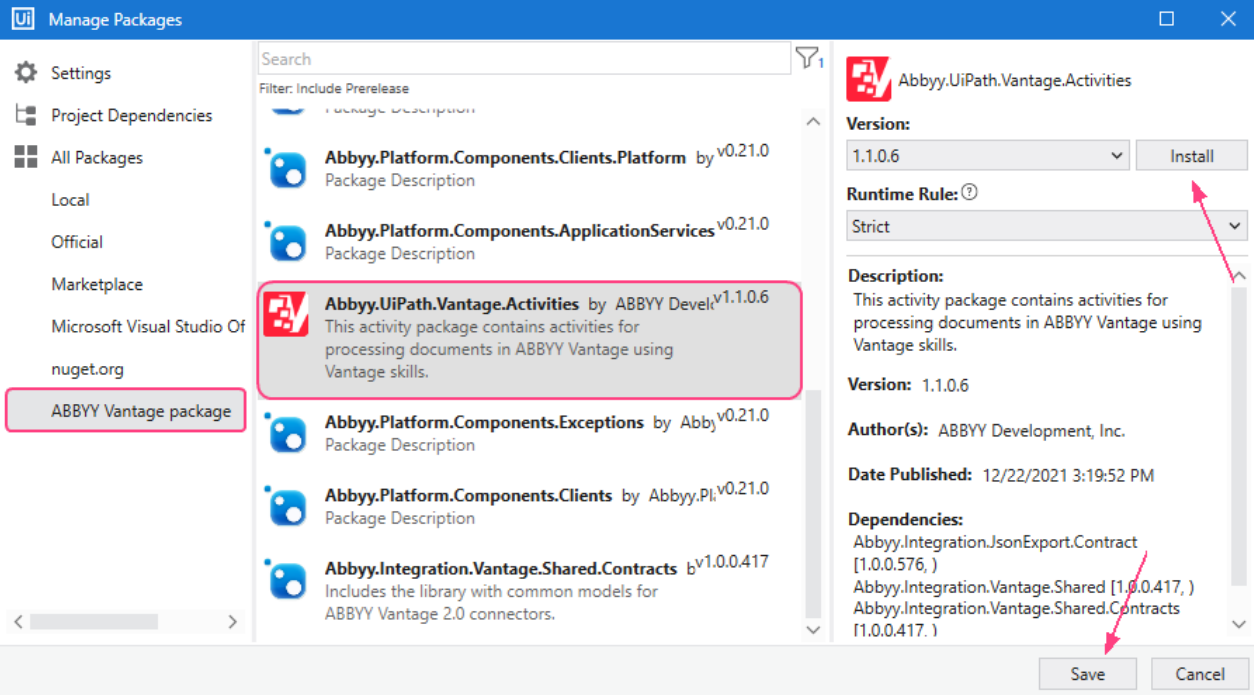Click Author ABBYY Development, Inc. text

[x=1031, y=431]
